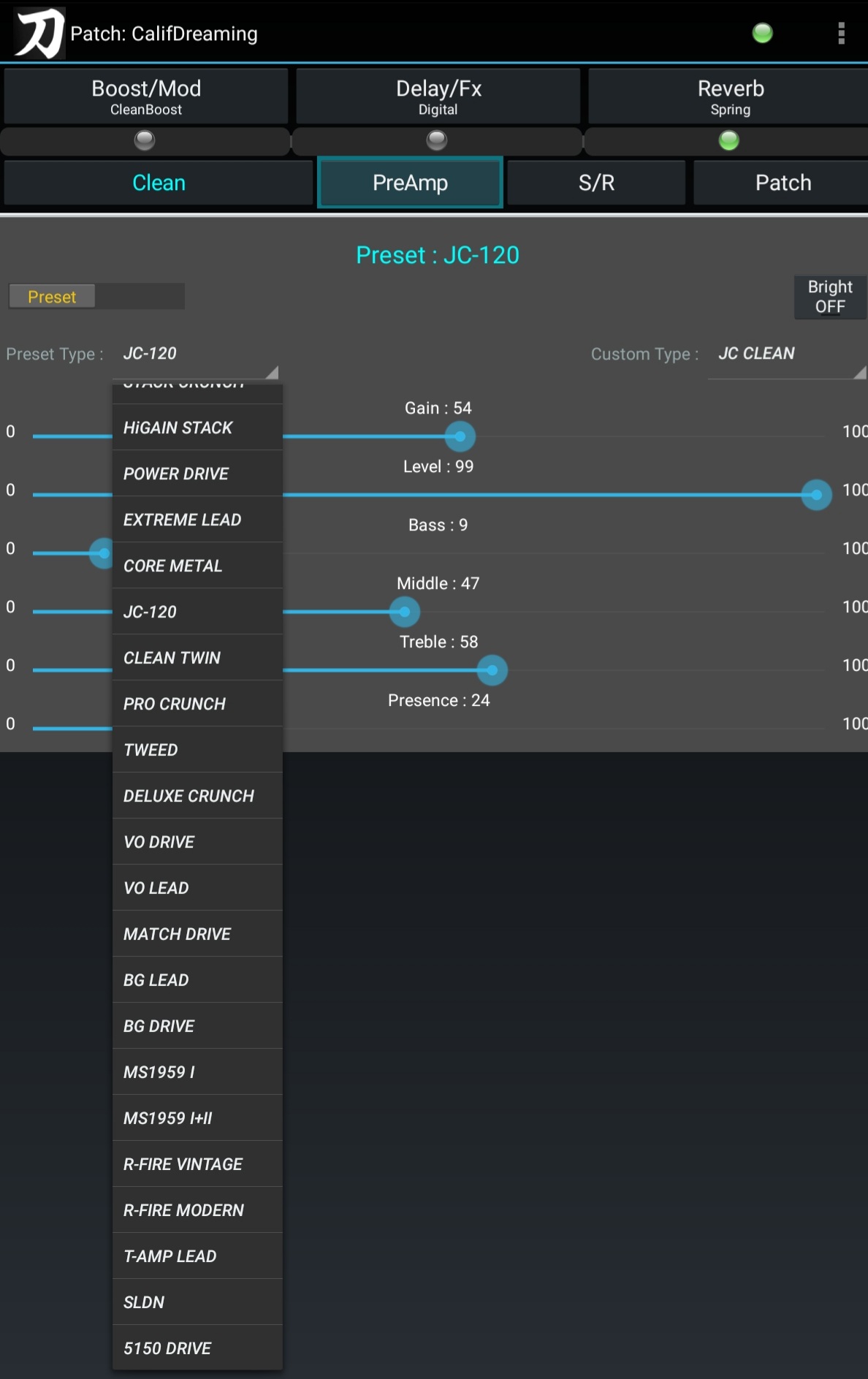Choose MS1959 I+II preset type
This screenshot has height=1379, width=868.
[197, 1118]
